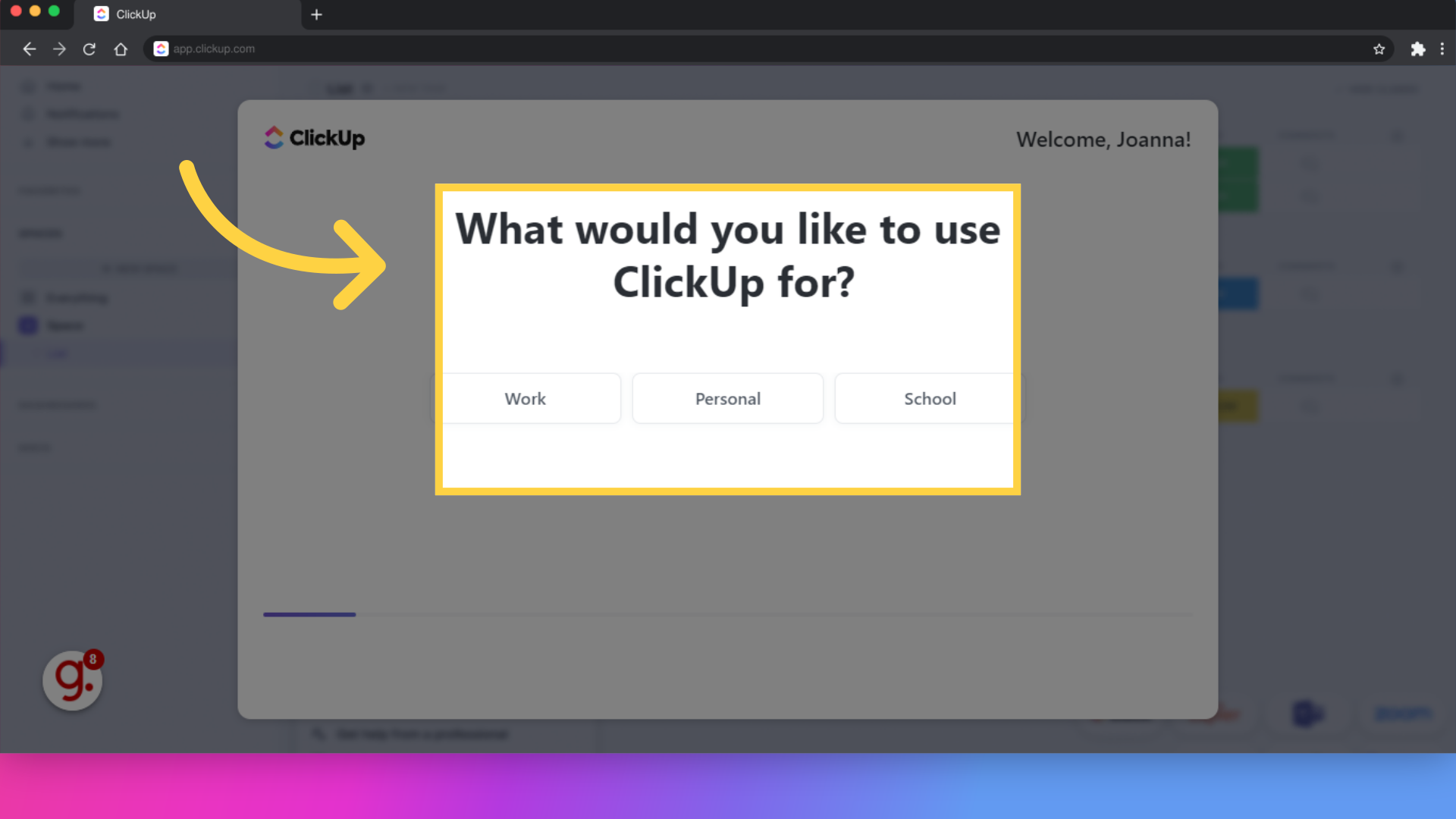The image size is (1456, 819).
Task: Click the browser extensions puzzle icon
Action: (x=1417, y=49)
